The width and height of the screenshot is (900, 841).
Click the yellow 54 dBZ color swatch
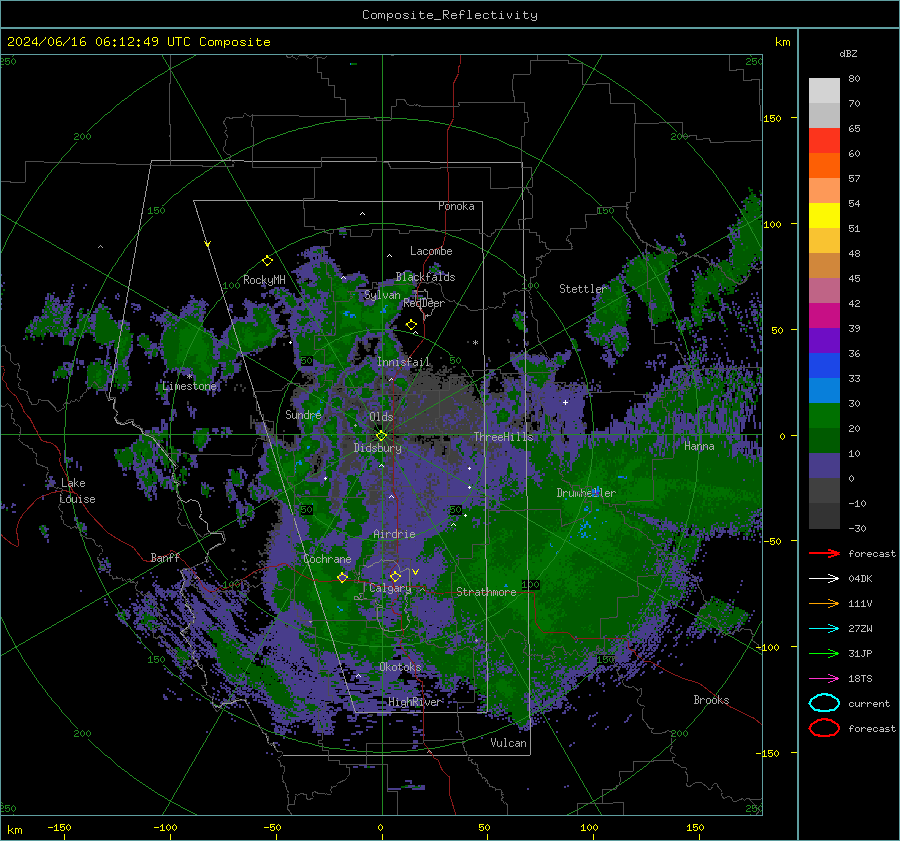(x=824, y=216)
